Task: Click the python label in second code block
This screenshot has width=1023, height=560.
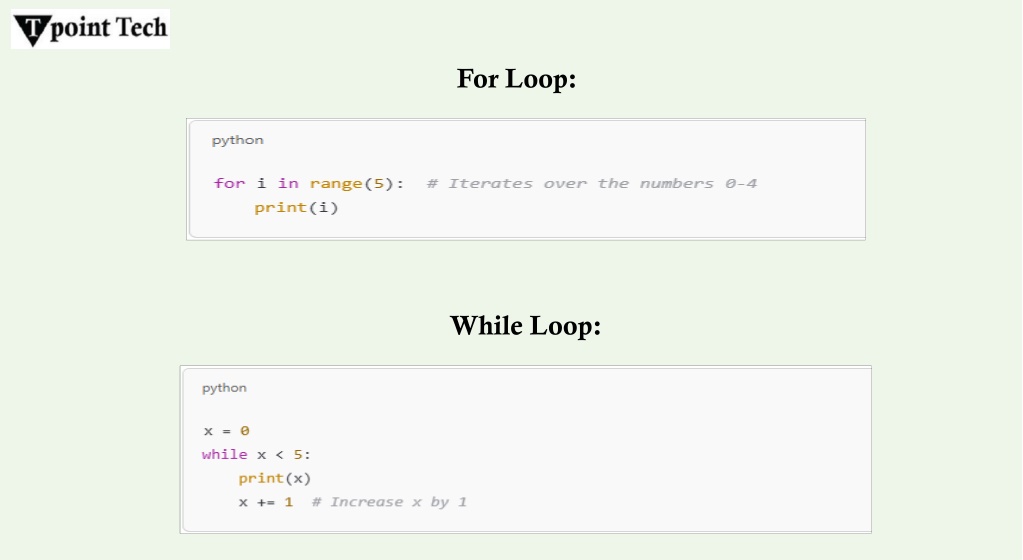Action: click(224, 388)
